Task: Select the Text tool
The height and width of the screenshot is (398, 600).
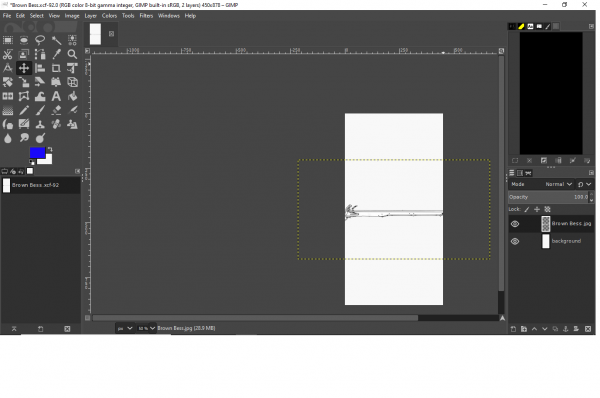Action: (x=56, y=96)
